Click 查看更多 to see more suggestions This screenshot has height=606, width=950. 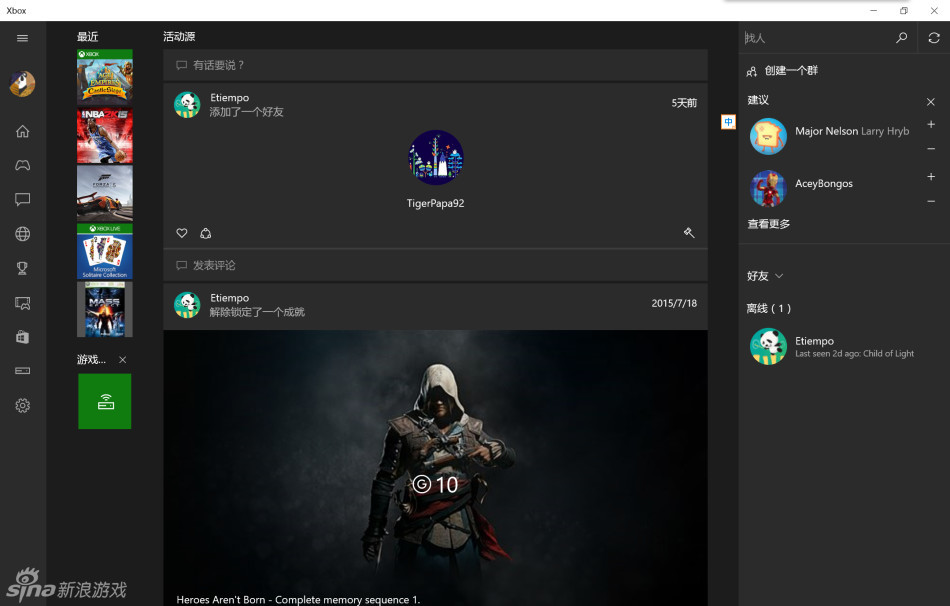(769, 224)
